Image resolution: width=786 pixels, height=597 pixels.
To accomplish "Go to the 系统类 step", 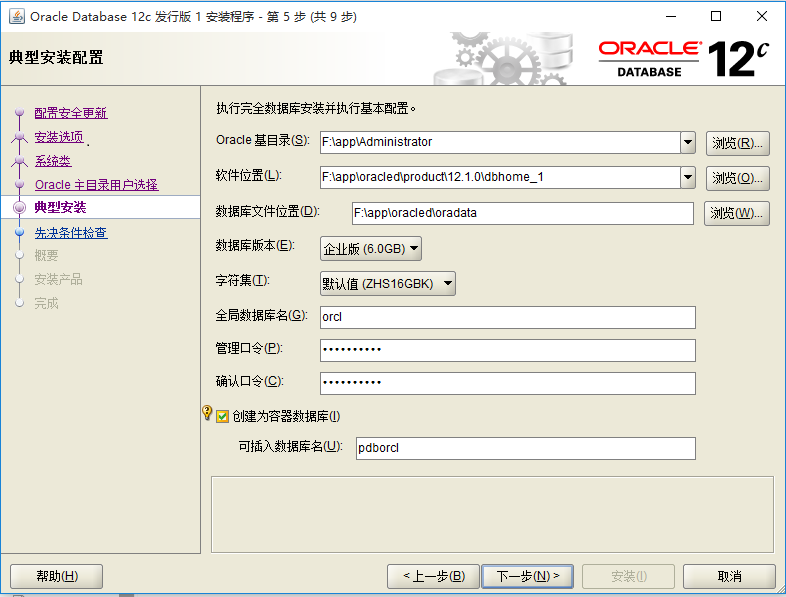I will [53, 161].
